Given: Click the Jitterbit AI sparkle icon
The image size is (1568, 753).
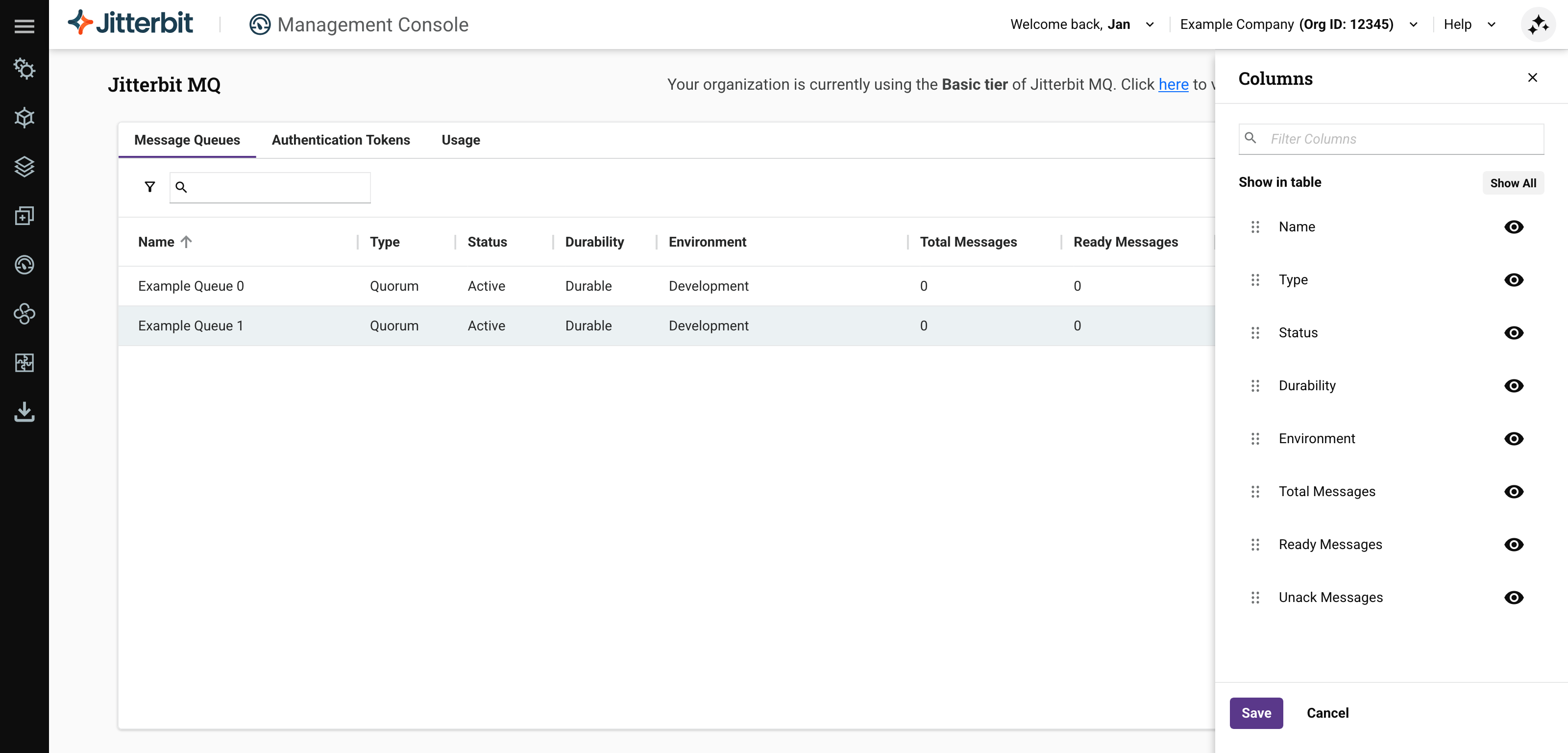Looking at the screenshot, I should [1538, 25].
